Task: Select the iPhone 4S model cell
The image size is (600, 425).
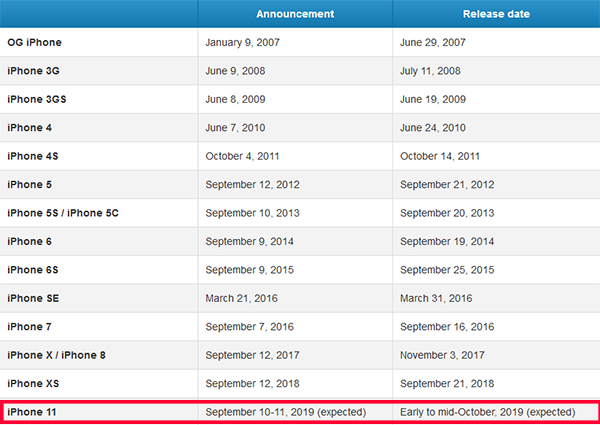Action: tap(35, 157)
